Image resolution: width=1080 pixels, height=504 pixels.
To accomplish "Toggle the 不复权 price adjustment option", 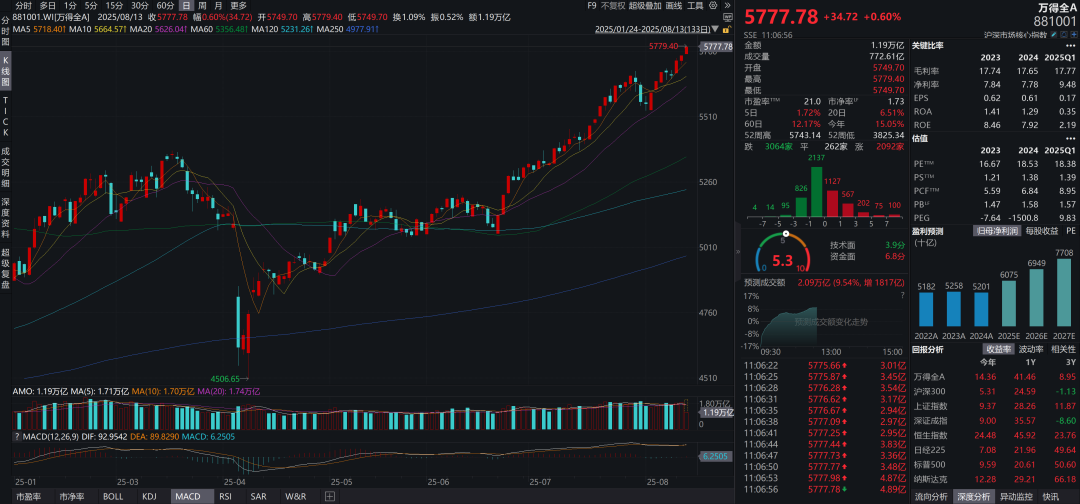I will (x=613, y=6).
